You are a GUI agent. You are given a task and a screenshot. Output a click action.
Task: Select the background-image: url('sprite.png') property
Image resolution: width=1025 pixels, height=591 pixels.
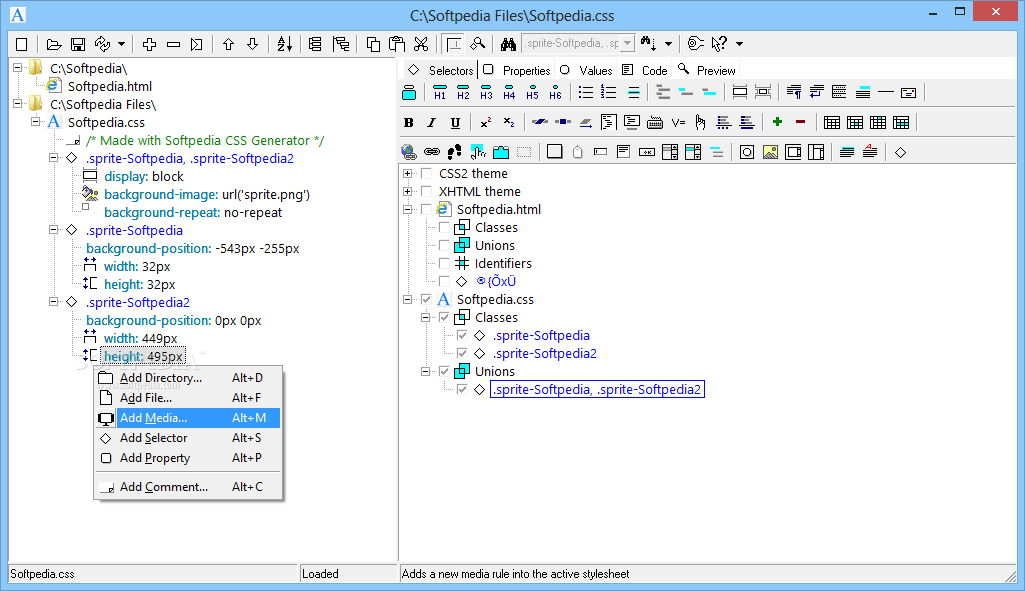click(x=207, y=194)
